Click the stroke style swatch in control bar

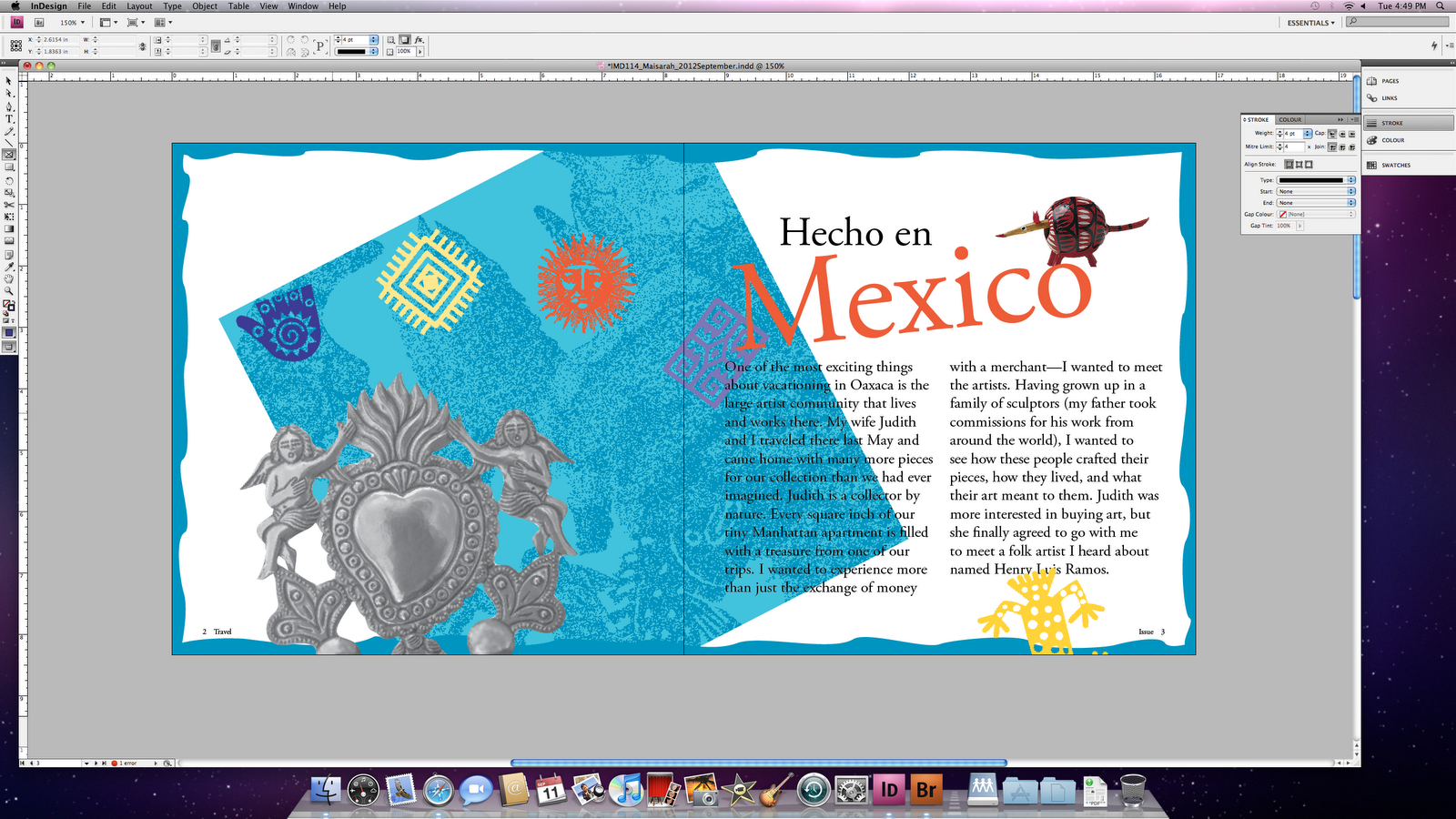click(356, 52)
